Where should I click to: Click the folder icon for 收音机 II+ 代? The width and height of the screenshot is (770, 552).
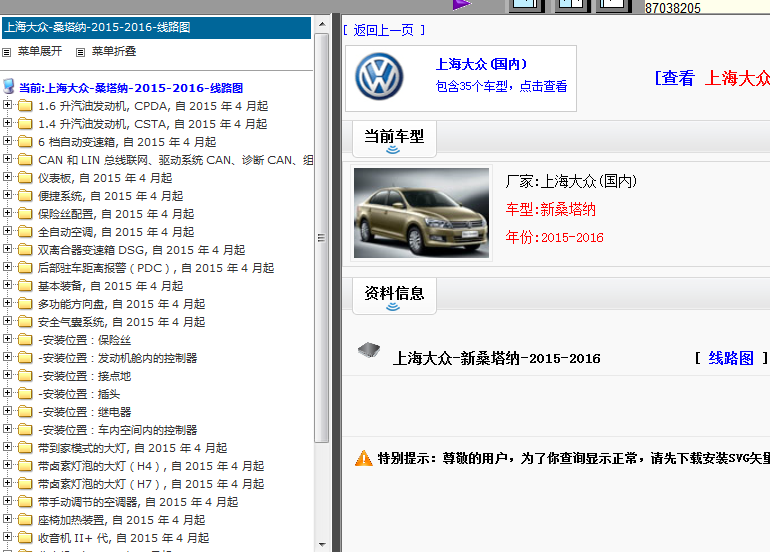click(x=25, y=538)
